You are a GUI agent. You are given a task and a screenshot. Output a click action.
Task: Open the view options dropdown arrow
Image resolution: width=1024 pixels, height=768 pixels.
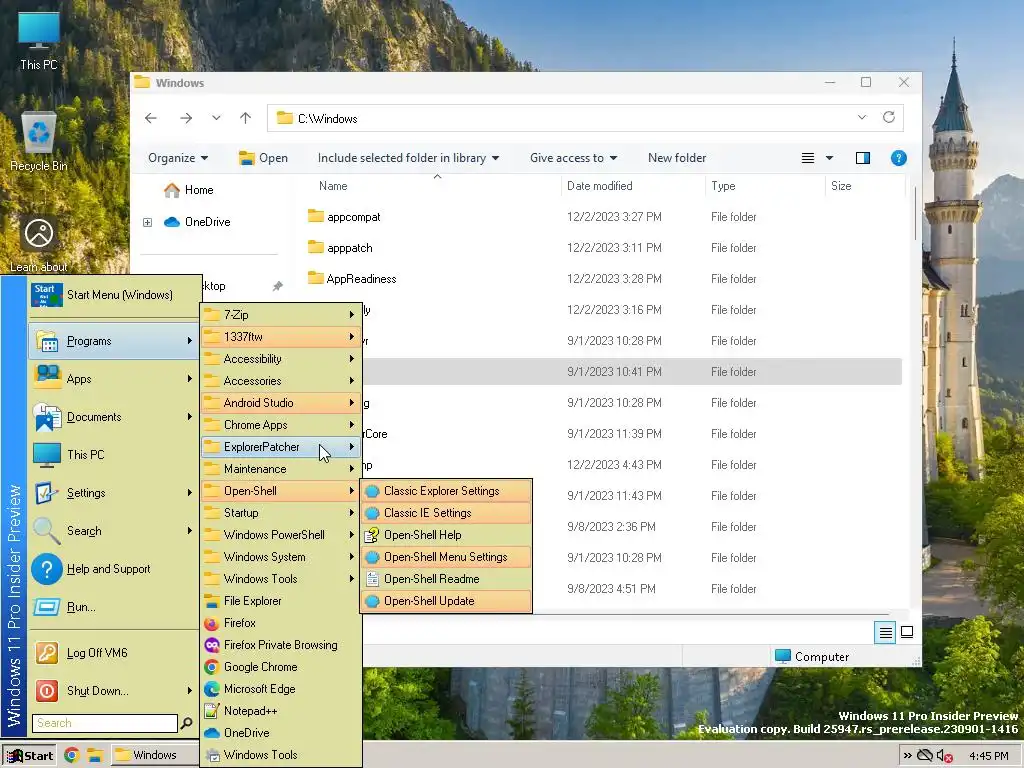pyautogui.click(x=829, y=158)
